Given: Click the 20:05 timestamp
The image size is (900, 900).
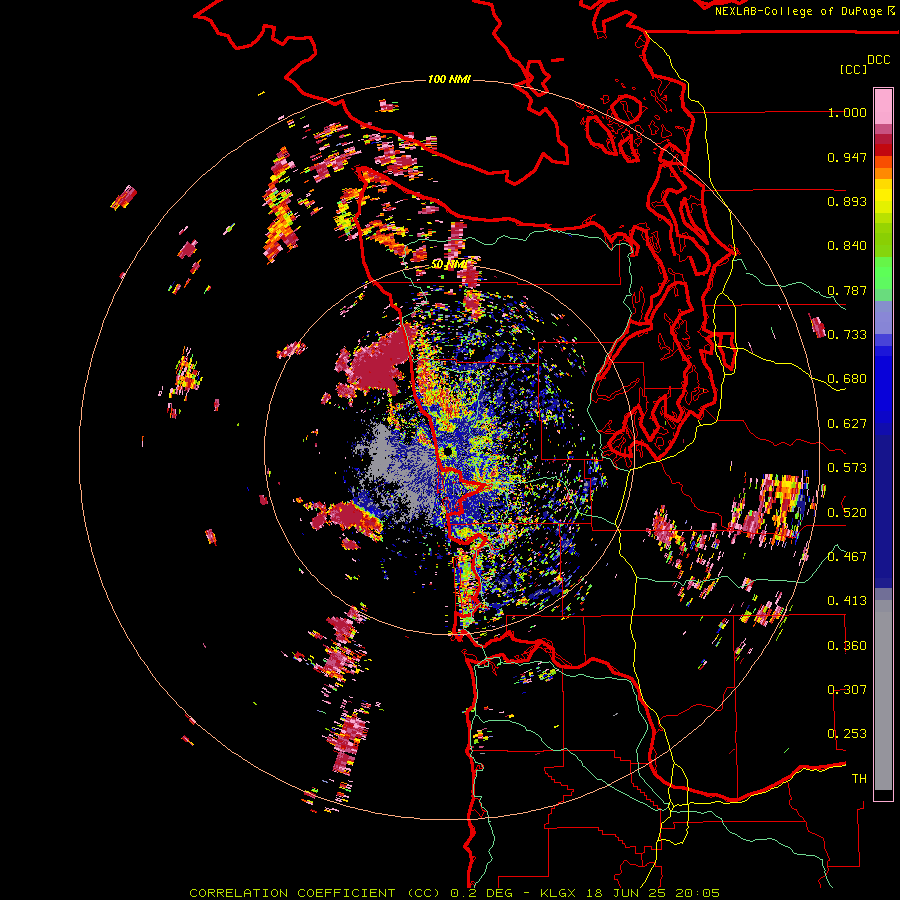Looking at the screenshot, I should tap(697, 893).
